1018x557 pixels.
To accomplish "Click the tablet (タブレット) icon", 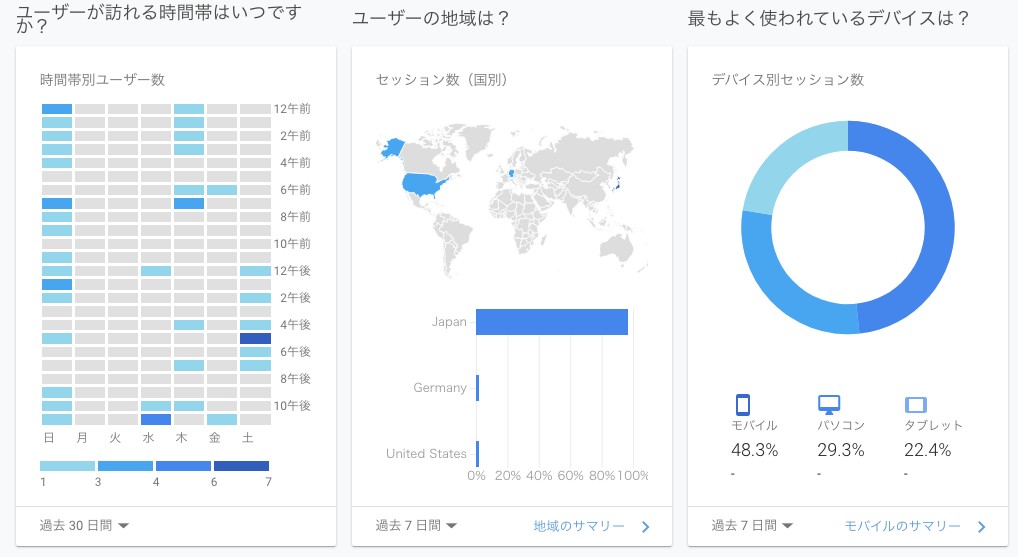I will tap(915, 405).
